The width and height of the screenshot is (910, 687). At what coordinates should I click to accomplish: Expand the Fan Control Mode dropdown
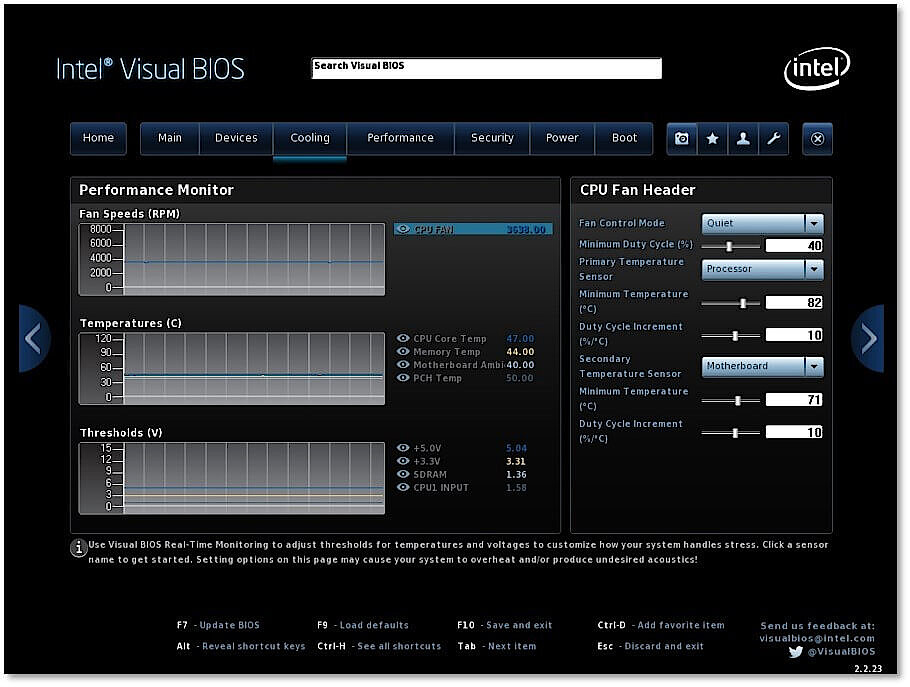click(x=814, y=224)
